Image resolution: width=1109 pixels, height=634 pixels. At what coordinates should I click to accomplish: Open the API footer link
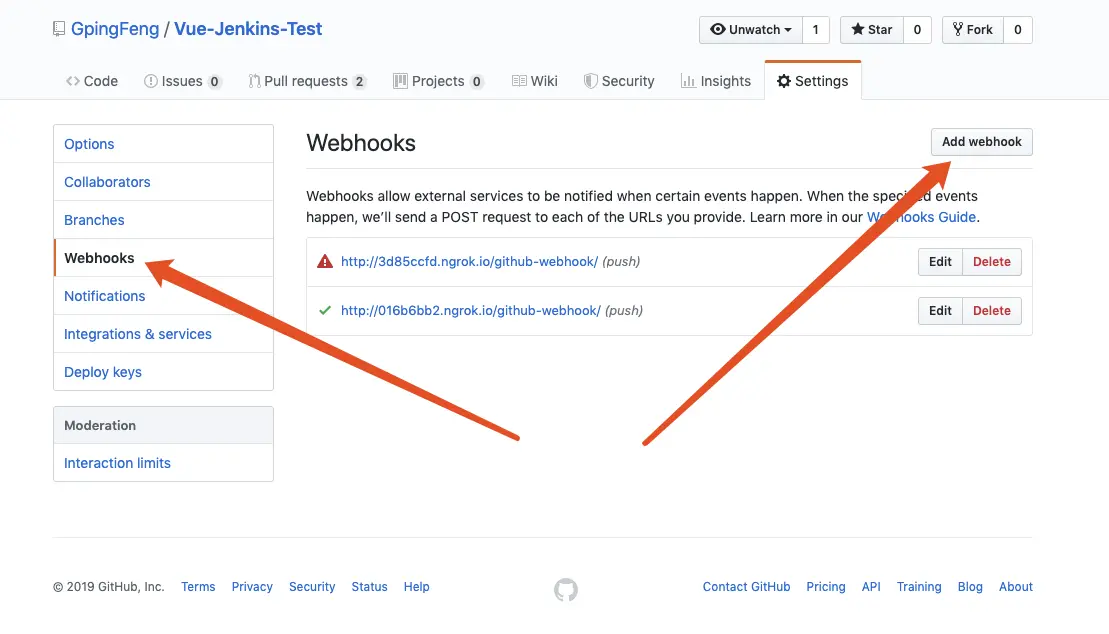tap(871, 587)
